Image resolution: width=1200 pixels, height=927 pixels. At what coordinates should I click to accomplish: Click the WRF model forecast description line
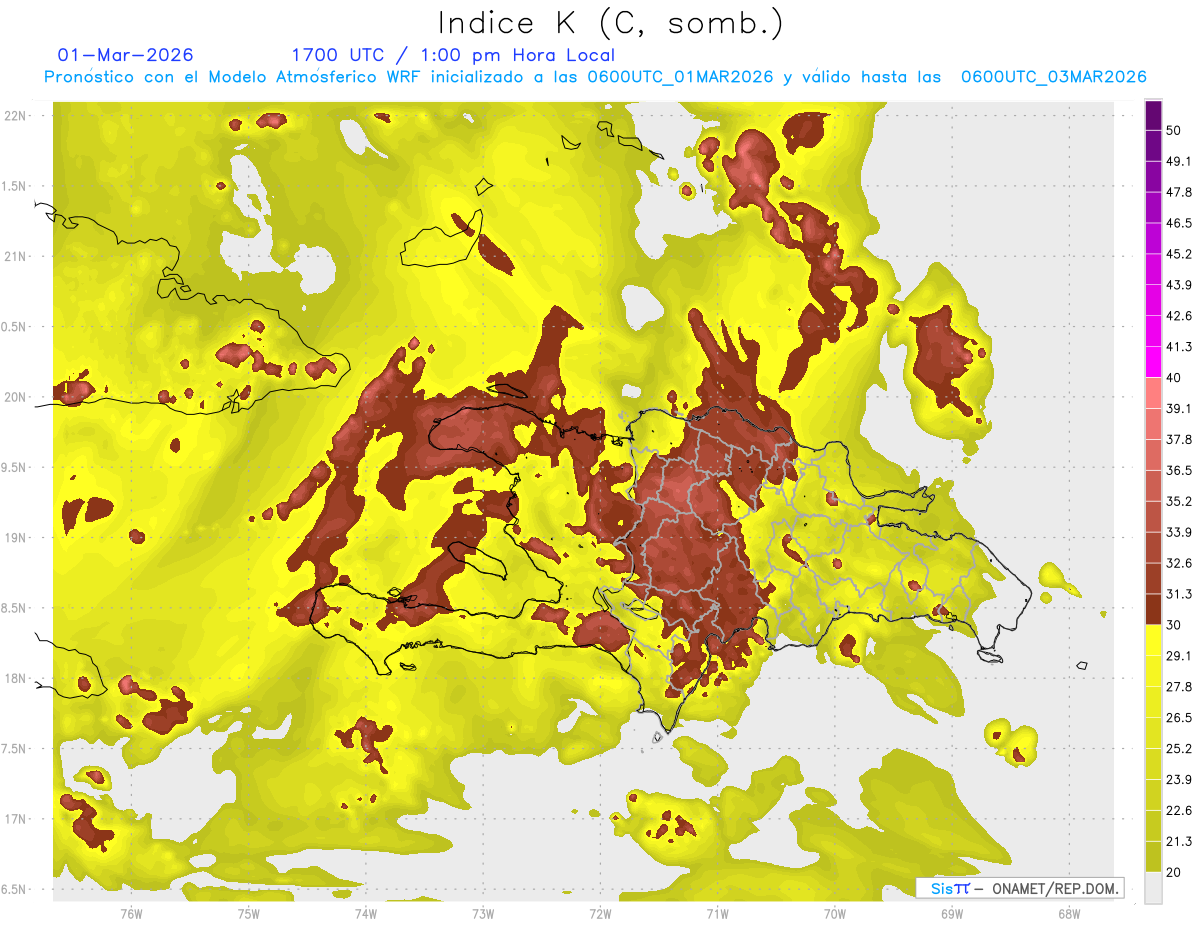(x=595, y=77)
